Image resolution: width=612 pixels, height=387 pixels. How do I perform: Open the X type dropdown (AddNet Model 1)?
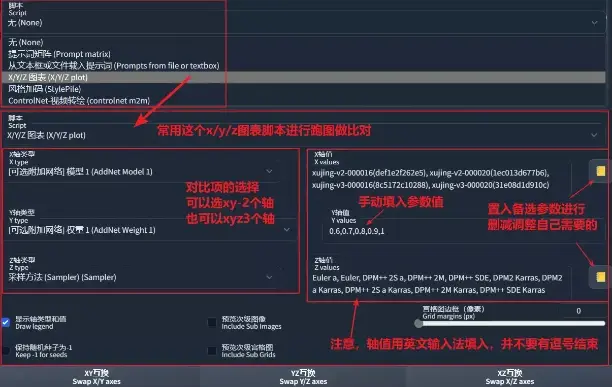point(142,172)
